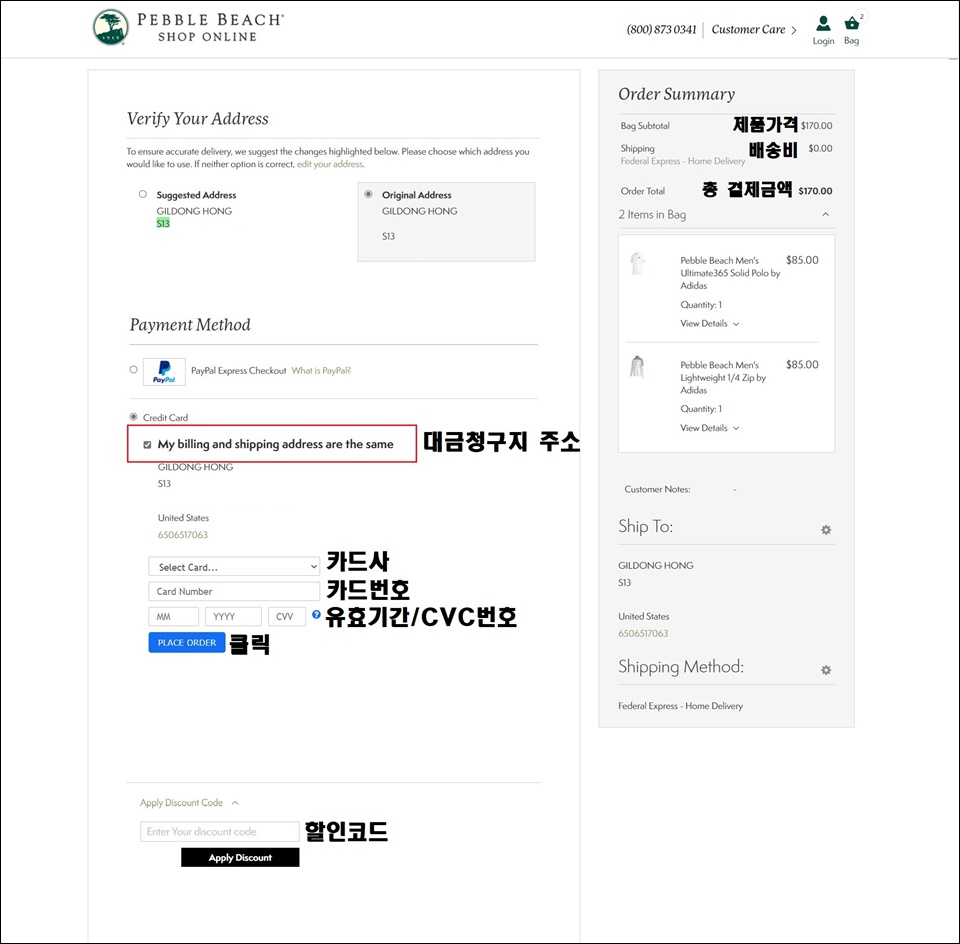Click the Ship To phone number 6506517063
960x944 pixels.
(643, 634)
